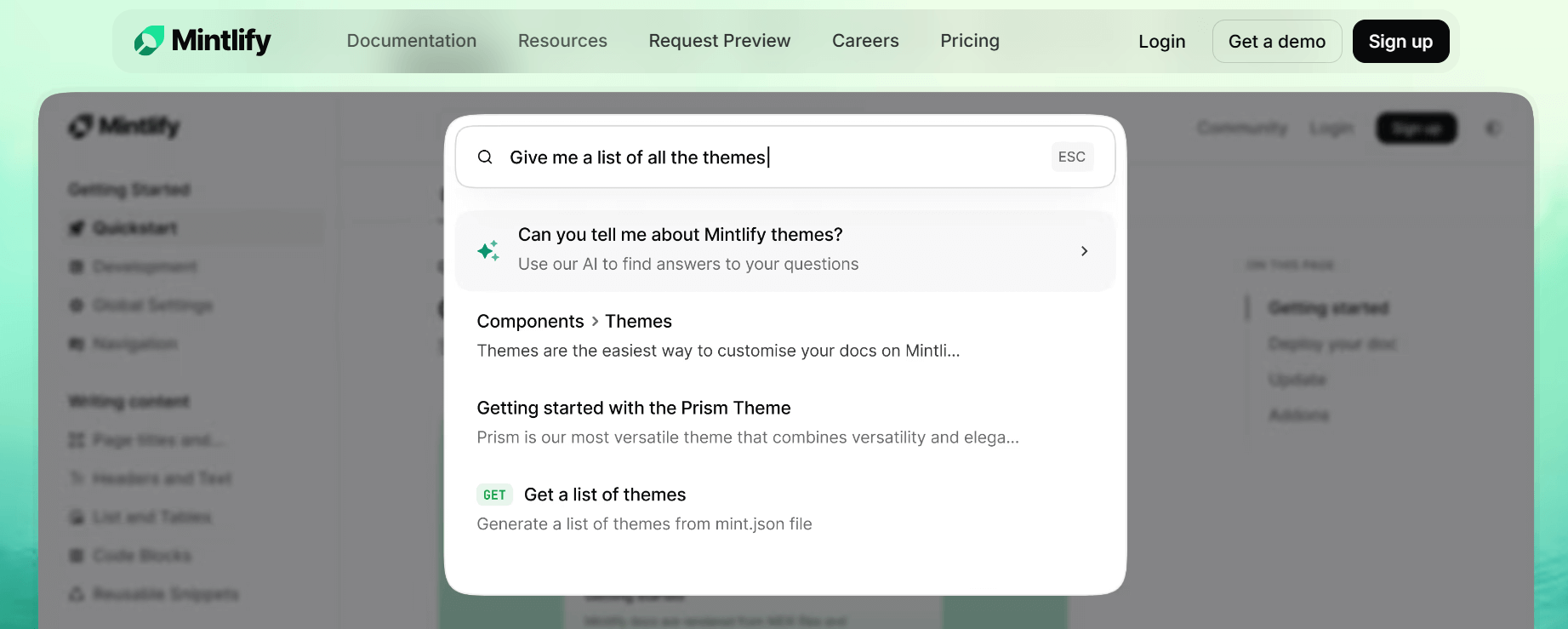Jump to Deploy your docs outline entry
The image size is (1568, 629).
pos(1332,344)
